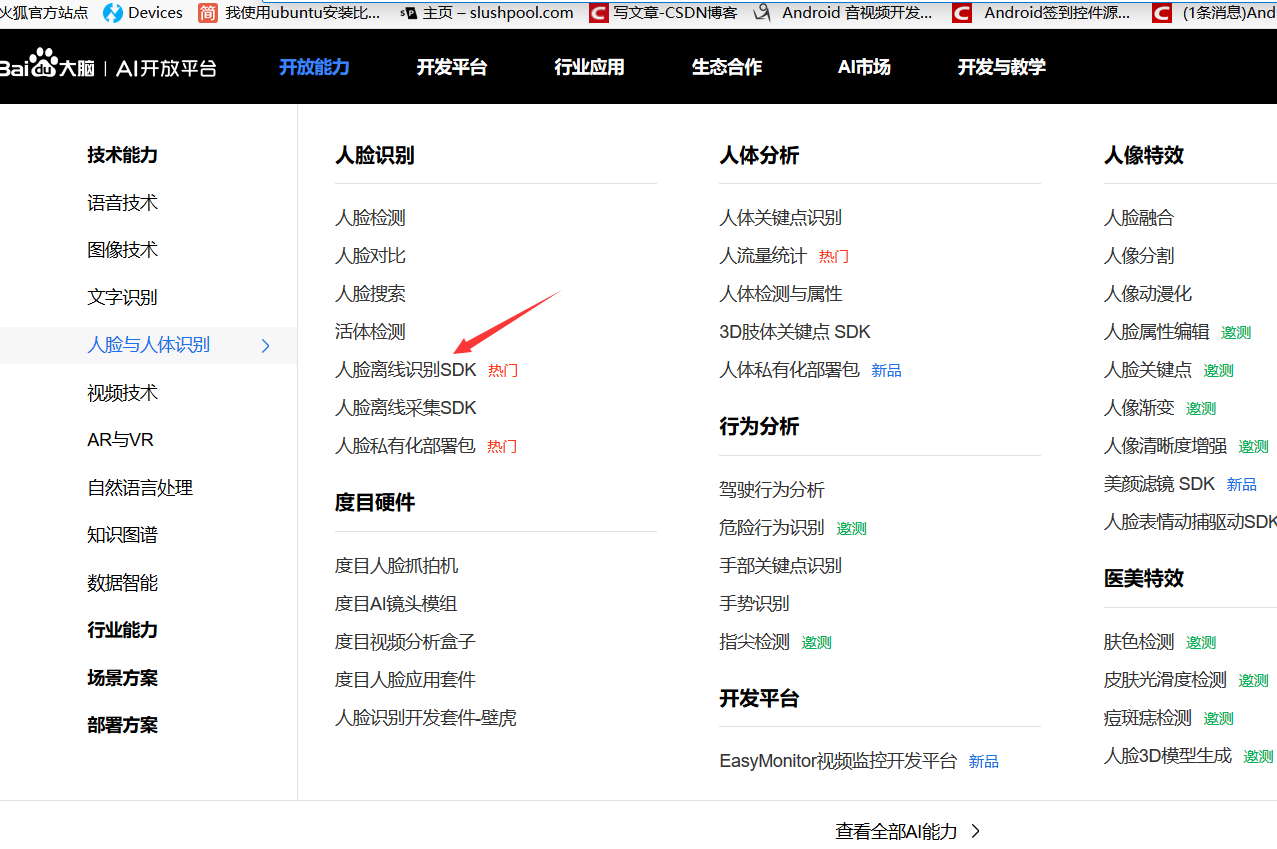Open the 写文章-CSDN博客 bookmark
Viewport: 1277px width, 849px height.
tap(664, 13)
